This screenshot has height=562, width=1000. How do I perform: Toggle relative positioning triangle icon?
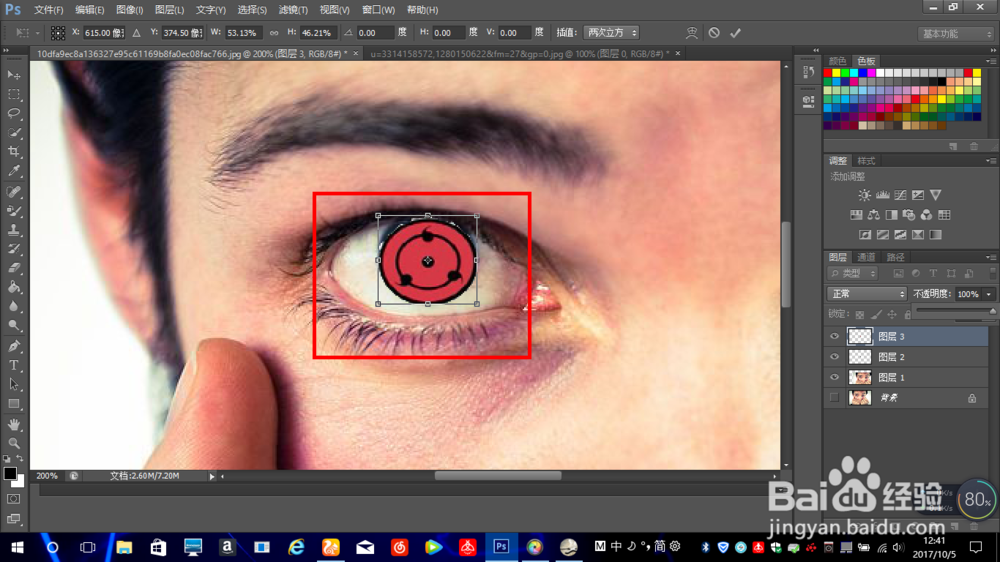coord(136,33)
